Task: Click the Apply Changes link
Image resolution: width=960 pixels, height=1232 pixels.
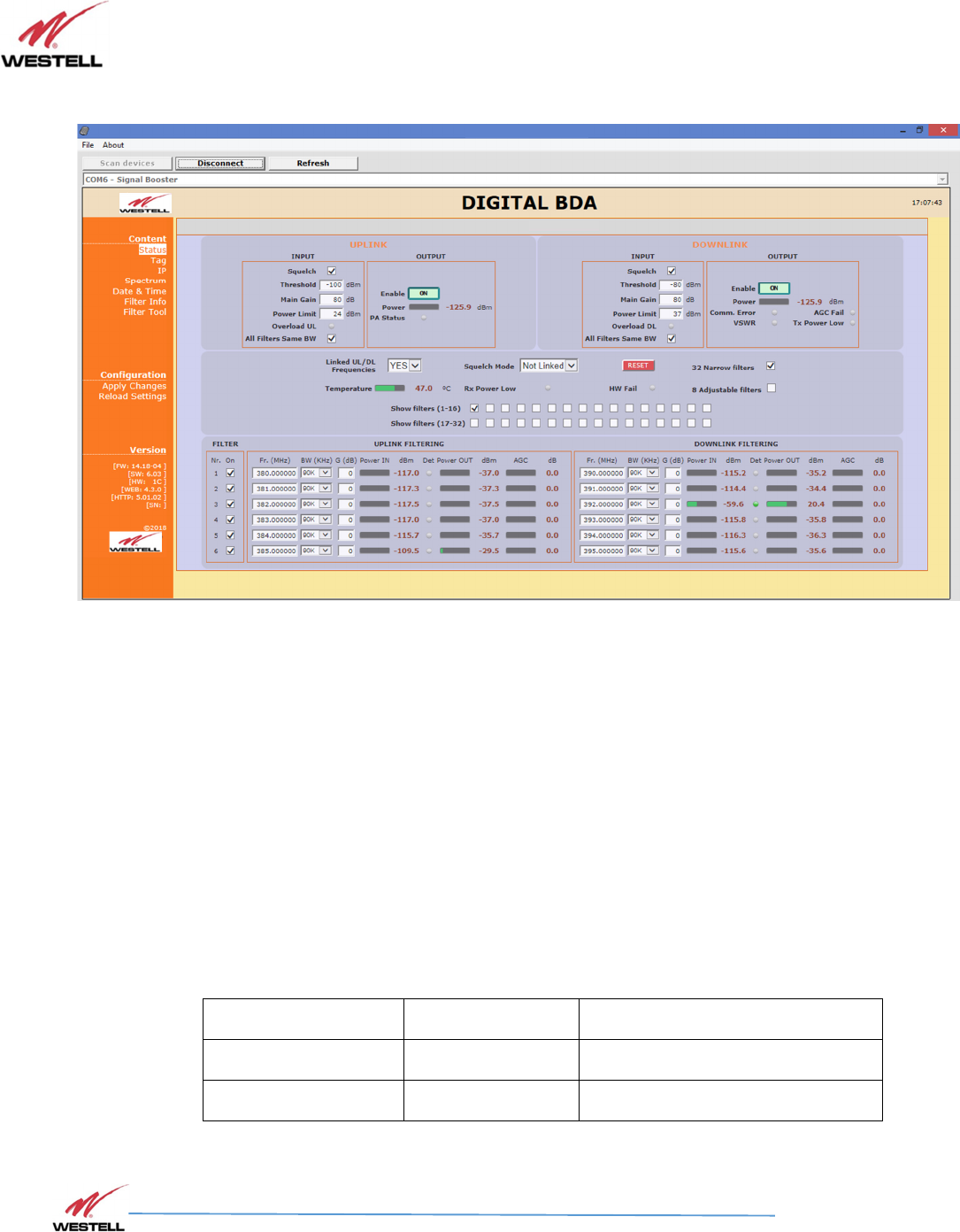Action: [134, 386]
